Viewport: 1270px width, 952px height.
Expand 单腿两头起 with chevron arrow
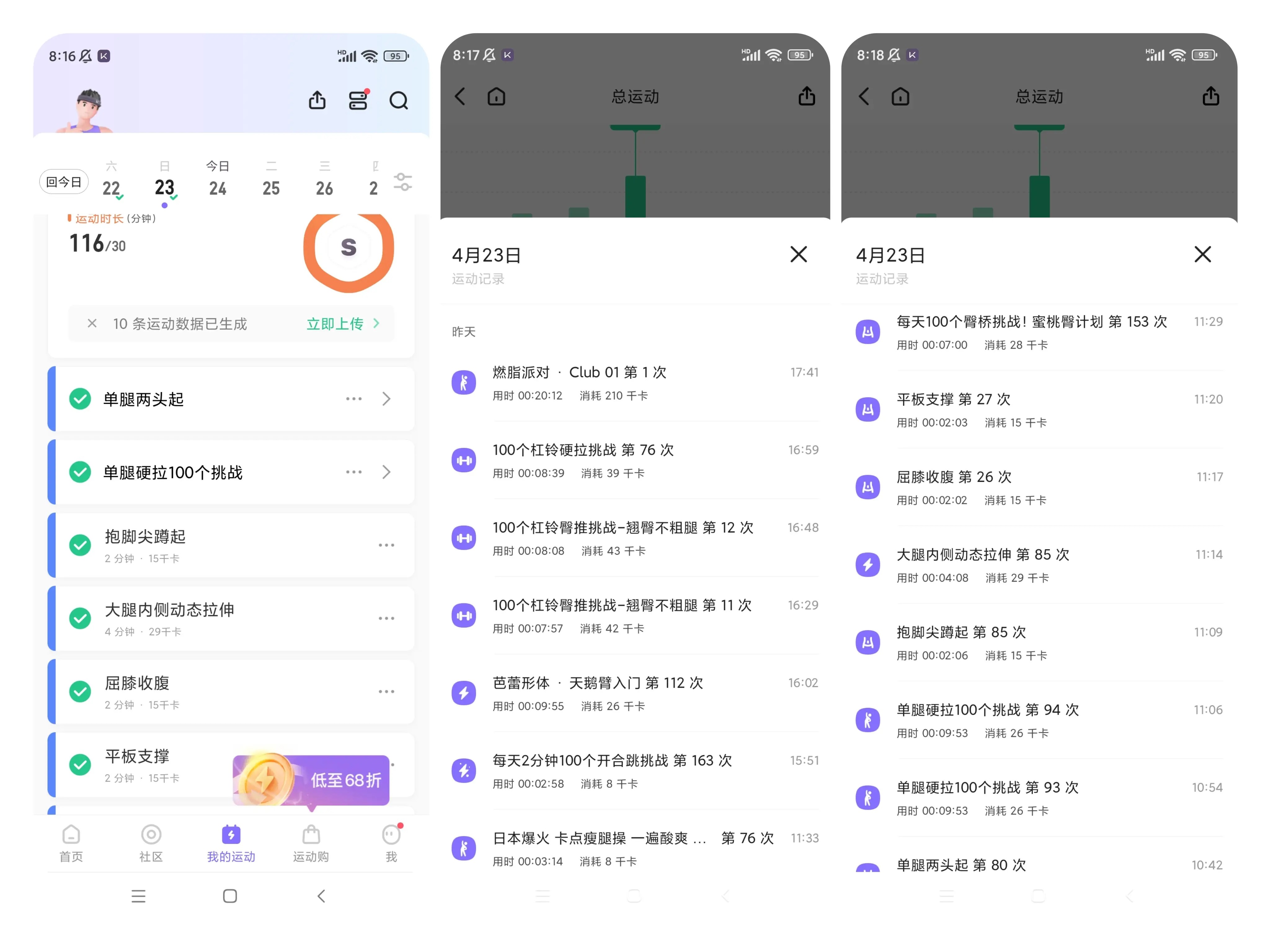point(386,399)
